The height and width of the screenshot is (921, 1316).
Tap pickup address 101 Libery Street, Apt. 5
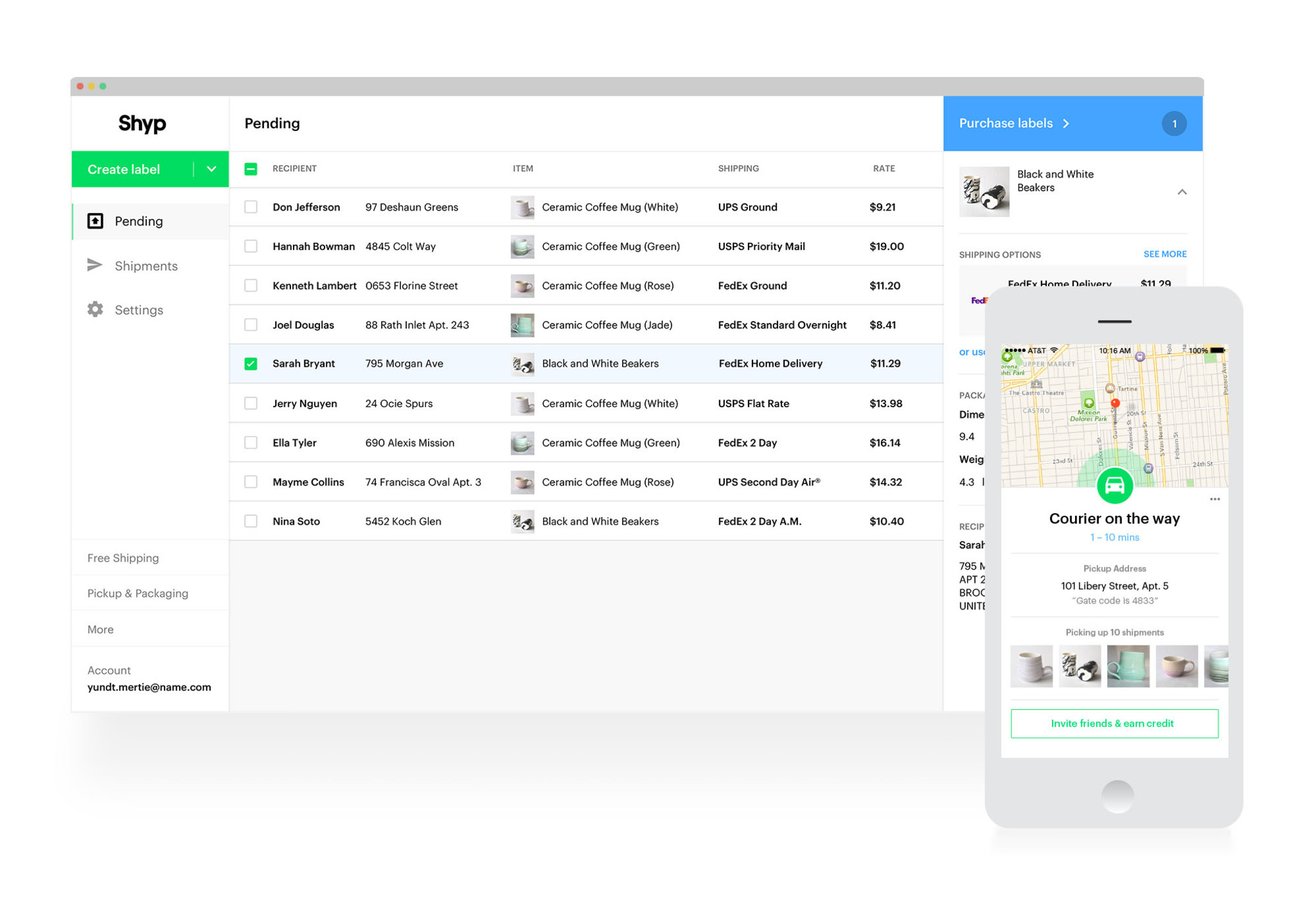[x=1114, y=586]
